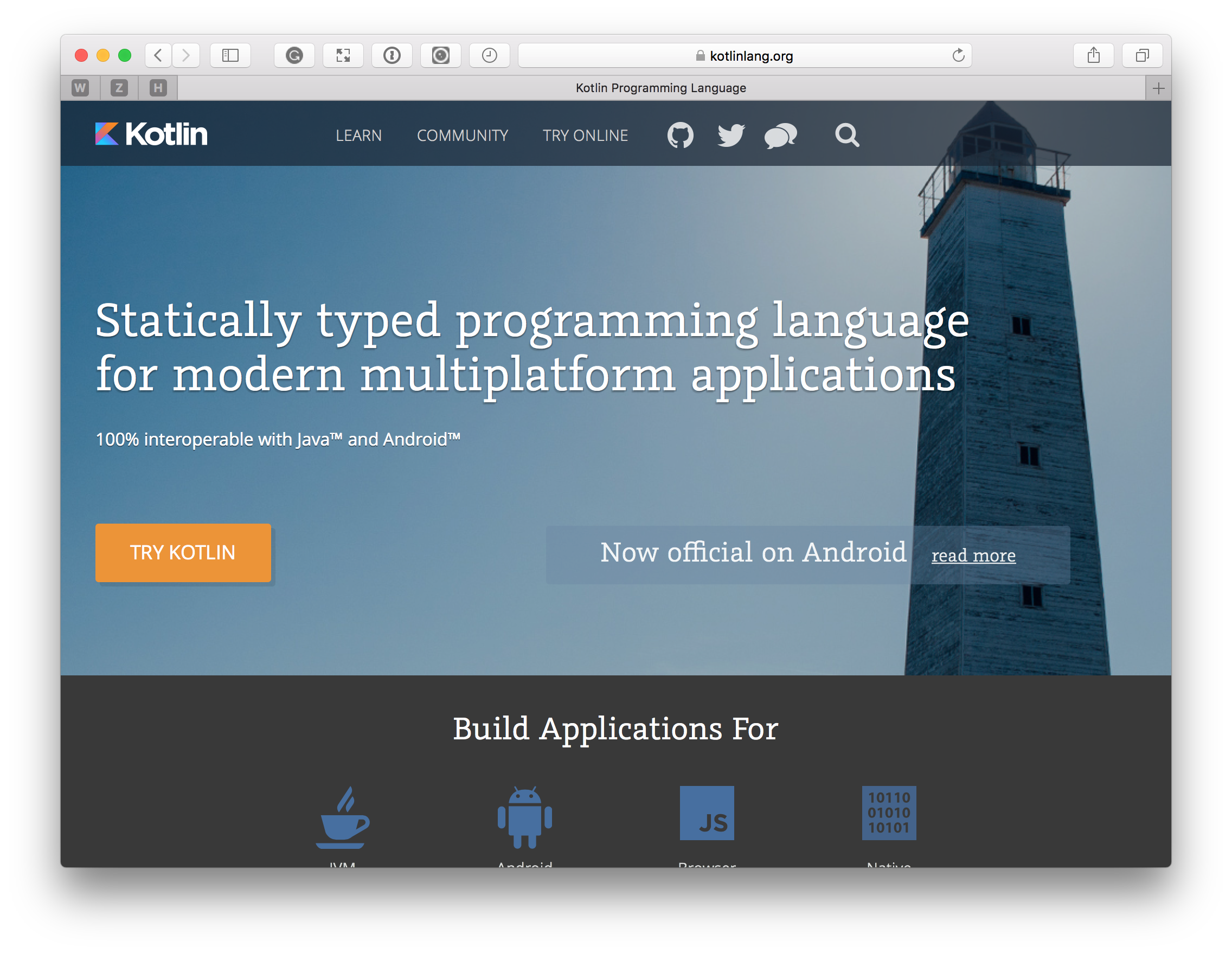Select the JVM coffee cup icon
Image resolution: width=1232 pixels, height=954 pixels.
coord(342,817)
